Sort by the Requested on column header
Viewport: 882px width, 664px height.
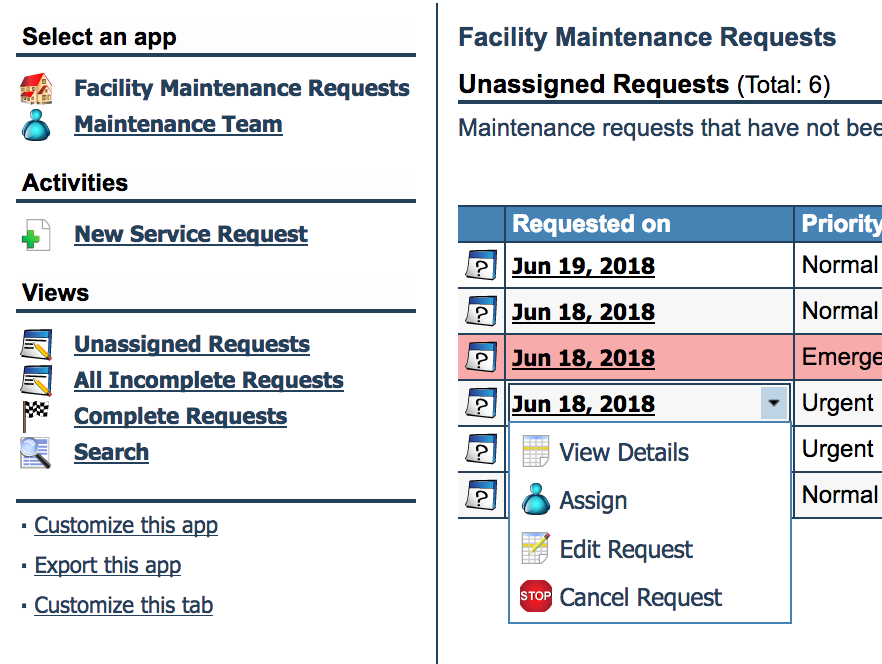tap(591, 224)
